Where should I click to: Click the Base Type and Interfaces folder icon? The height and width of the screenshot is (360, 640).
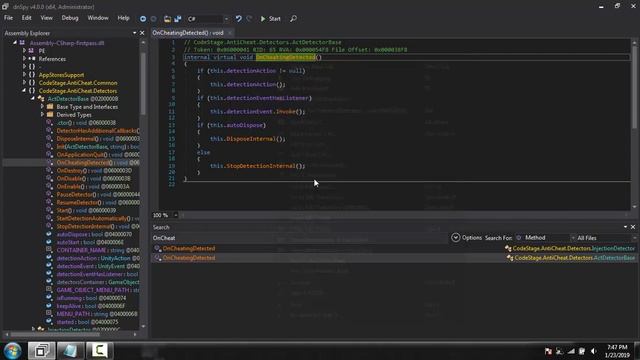pos(50,107)
